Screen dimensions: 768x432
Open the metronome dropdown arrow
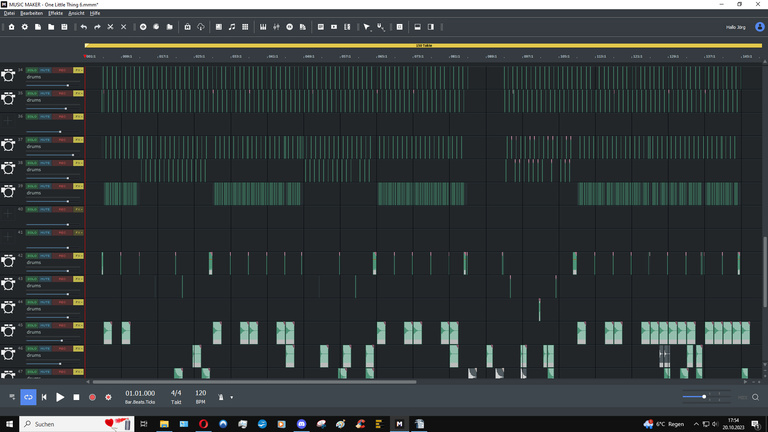(x=231, y=397)
